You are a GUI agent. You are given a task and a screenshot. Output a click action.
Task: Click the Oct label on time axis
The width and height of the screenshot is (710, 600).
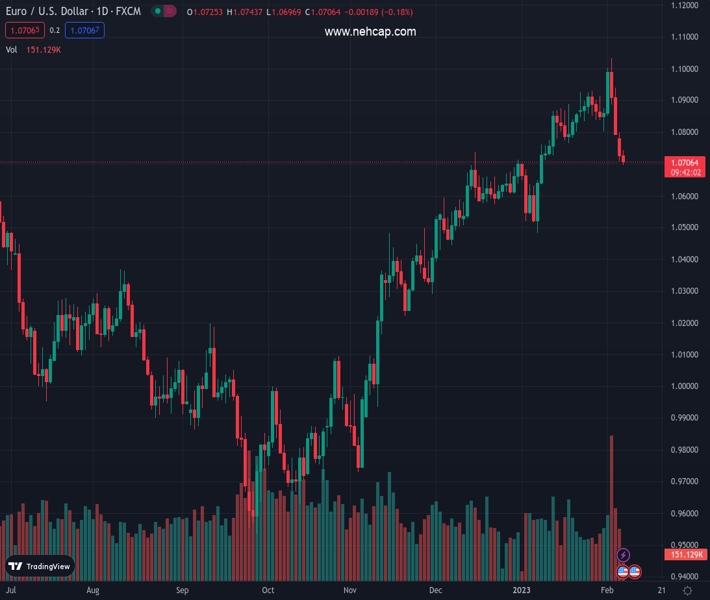[267, 591]
